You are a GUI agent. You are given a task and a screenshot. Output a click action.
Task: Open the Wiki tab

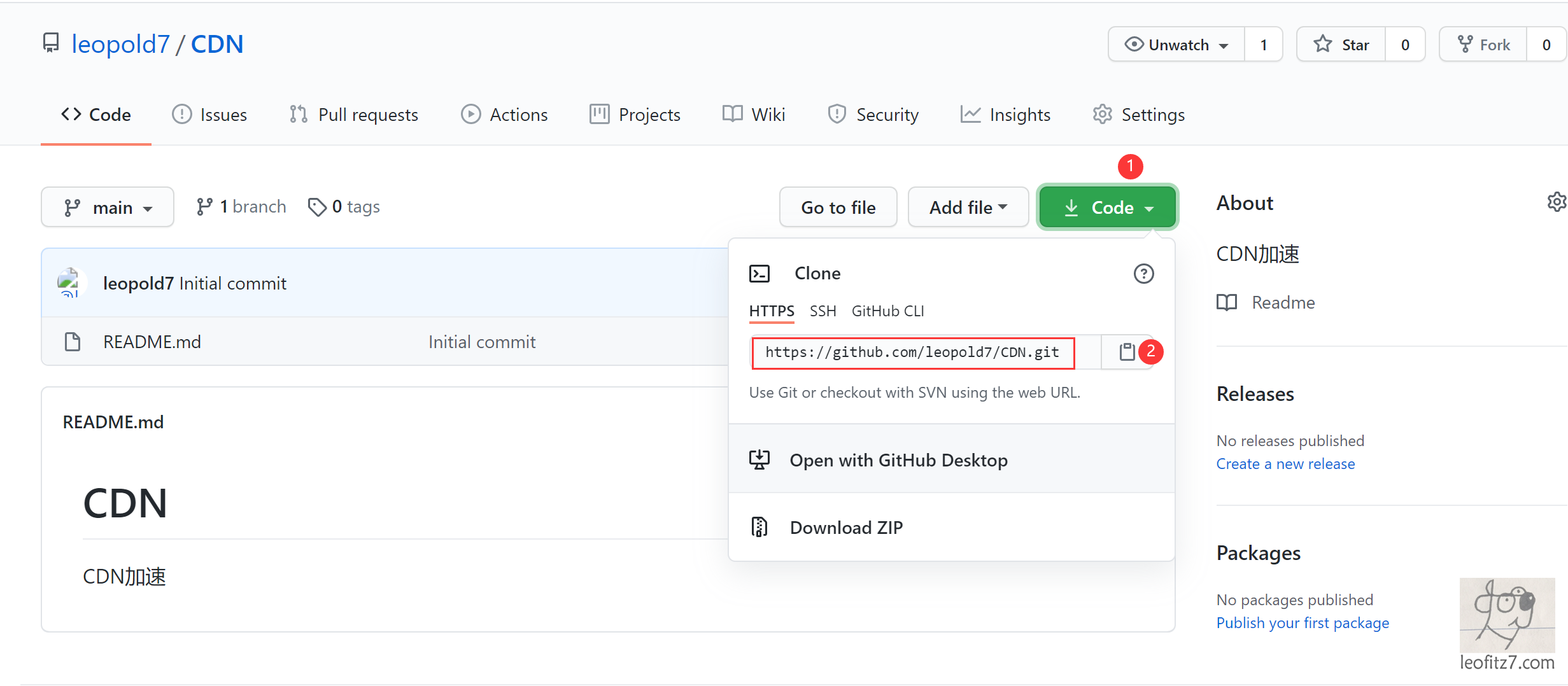click(x=754, y=115)
